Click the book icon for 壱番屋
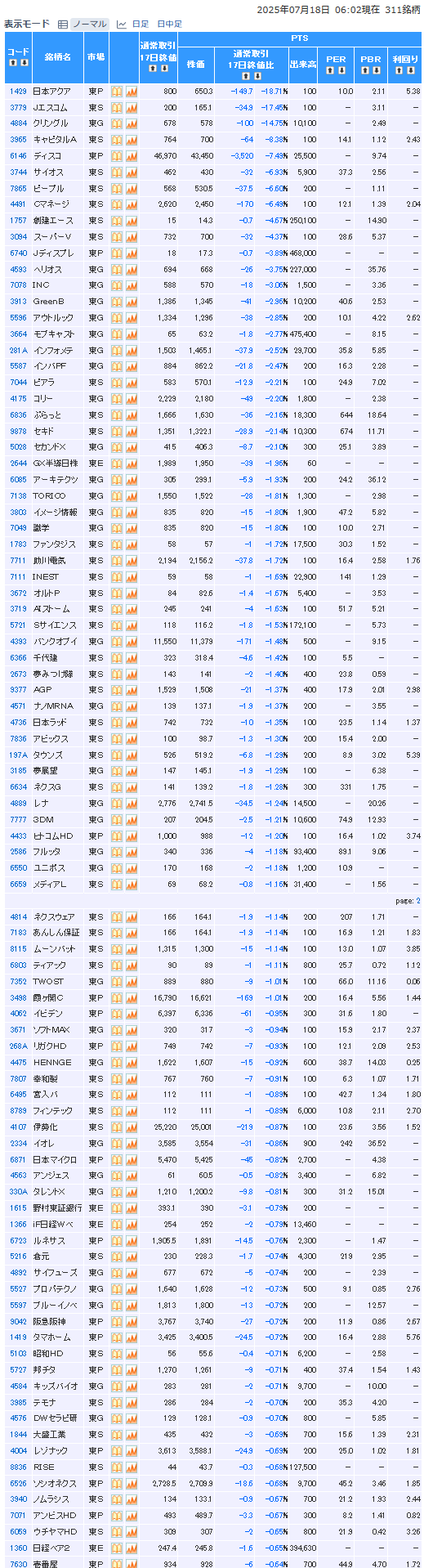Screen dimensions: 424x1568 [117, 1565]
